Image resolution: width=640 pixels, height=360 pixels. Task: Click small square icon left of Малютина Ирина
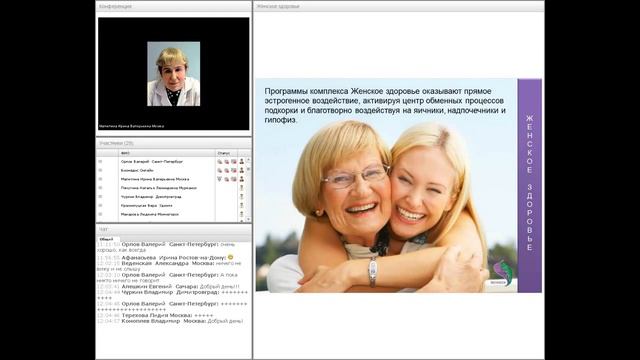click(x=100, y=179)
